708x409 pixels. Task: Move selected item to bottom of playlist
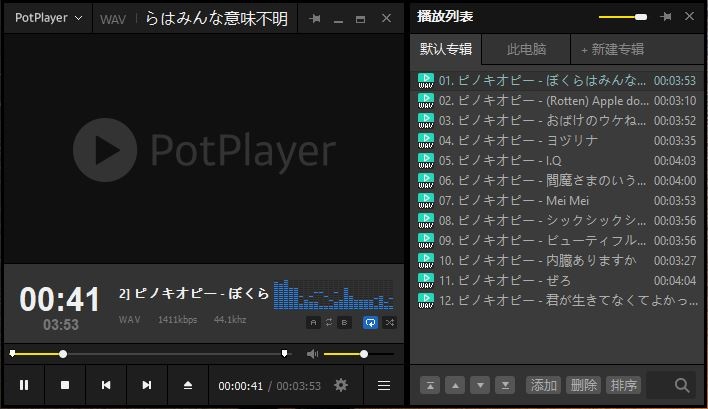(505, 385)
